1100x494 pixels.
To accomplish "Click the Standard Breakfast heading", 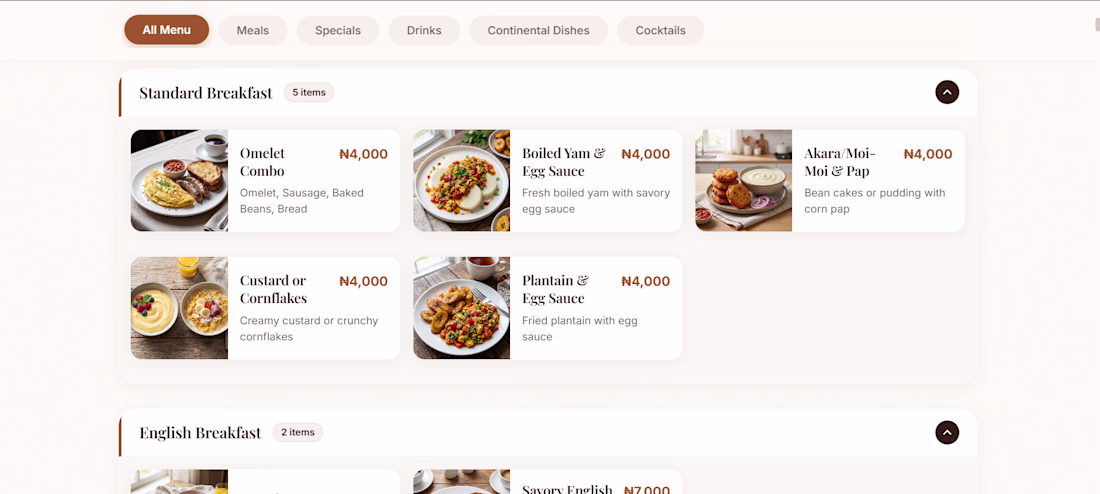I will coord(205,93).
